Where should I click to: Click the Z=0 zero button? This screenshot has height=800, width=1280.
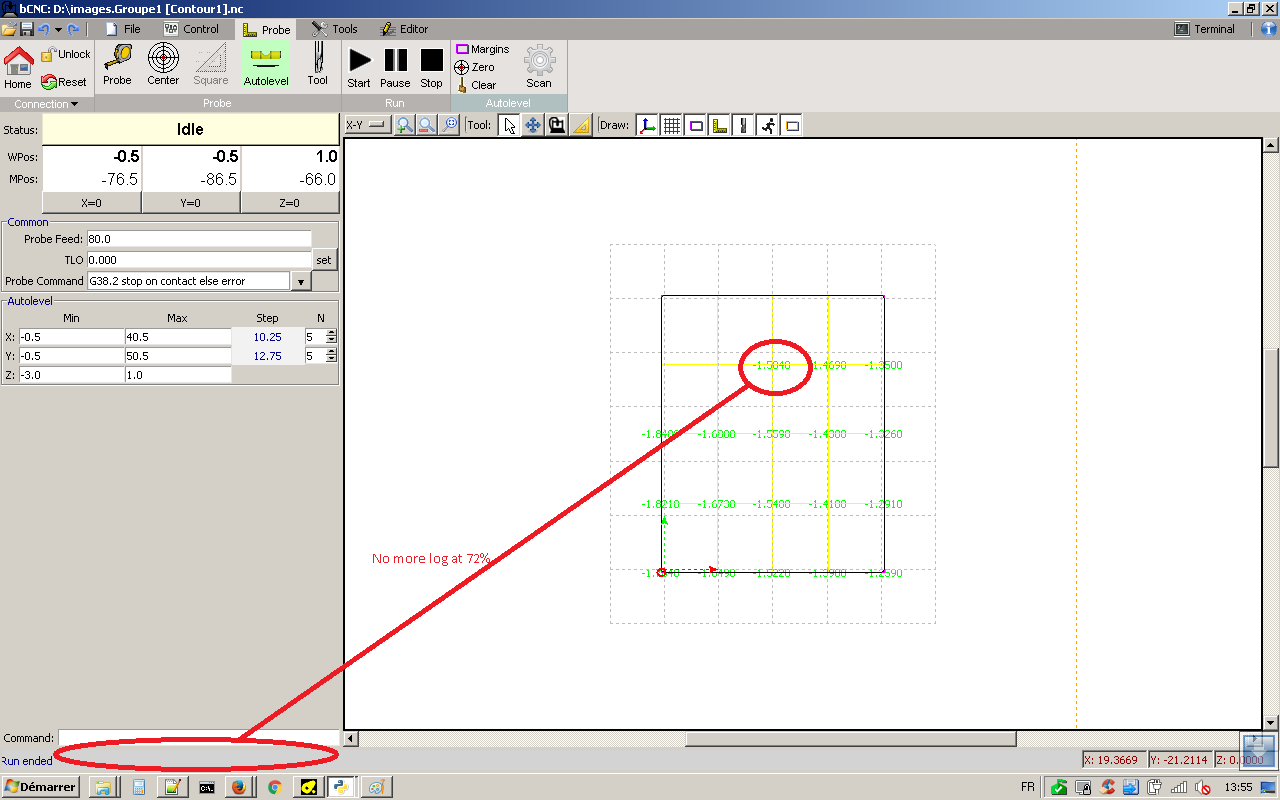pos(290,202)
